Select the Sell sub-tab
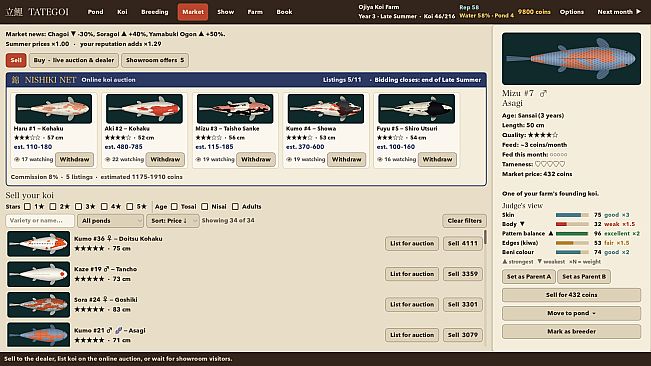Screen dimensions: 651x366 coord(16,60)
